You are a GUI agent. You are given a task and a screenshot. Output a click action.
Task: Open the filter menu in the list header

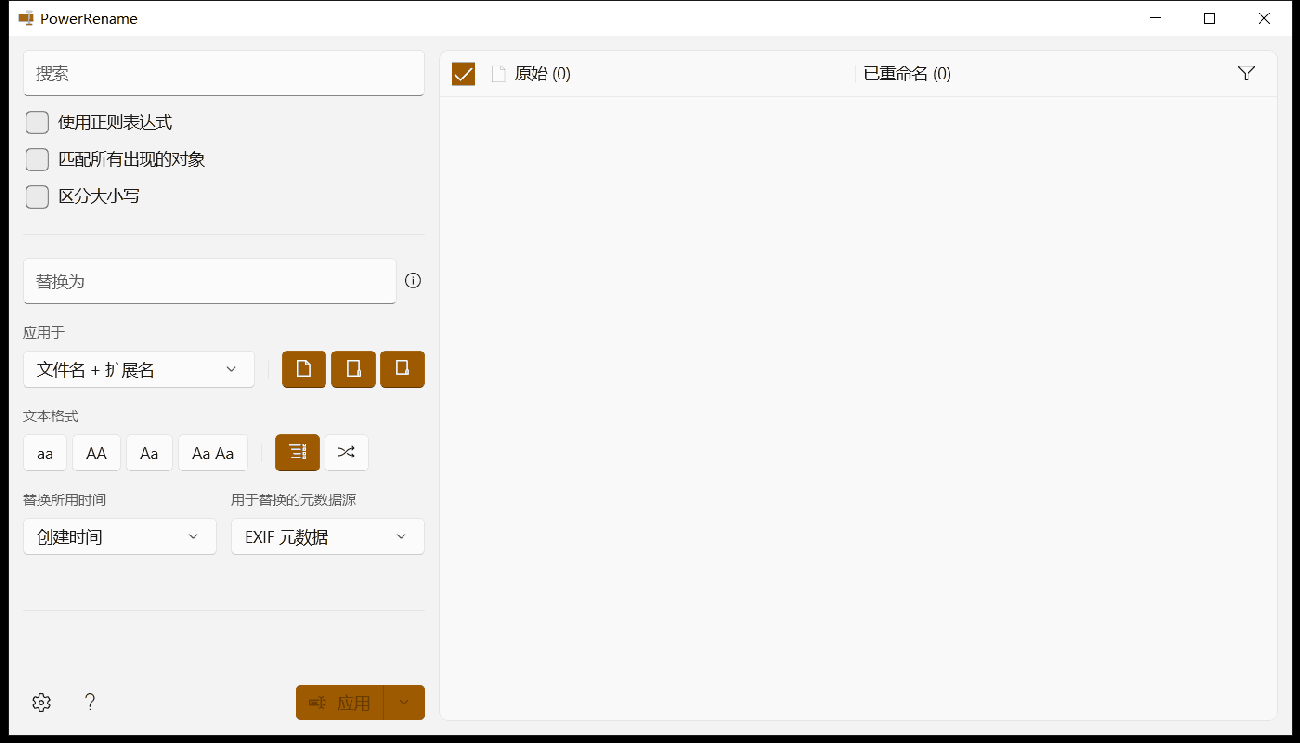(1246, 73)
